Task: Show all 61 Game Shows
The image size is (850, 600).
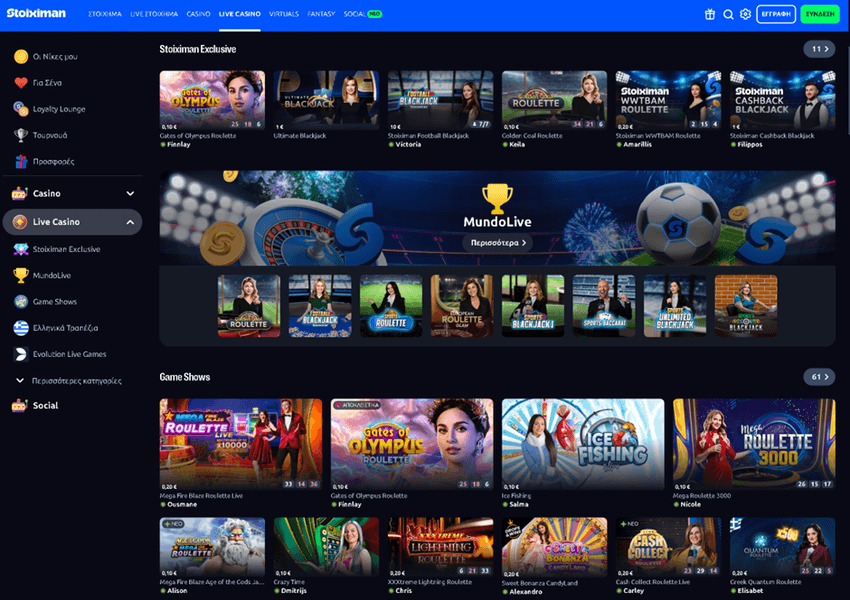Action: point(819,377)
